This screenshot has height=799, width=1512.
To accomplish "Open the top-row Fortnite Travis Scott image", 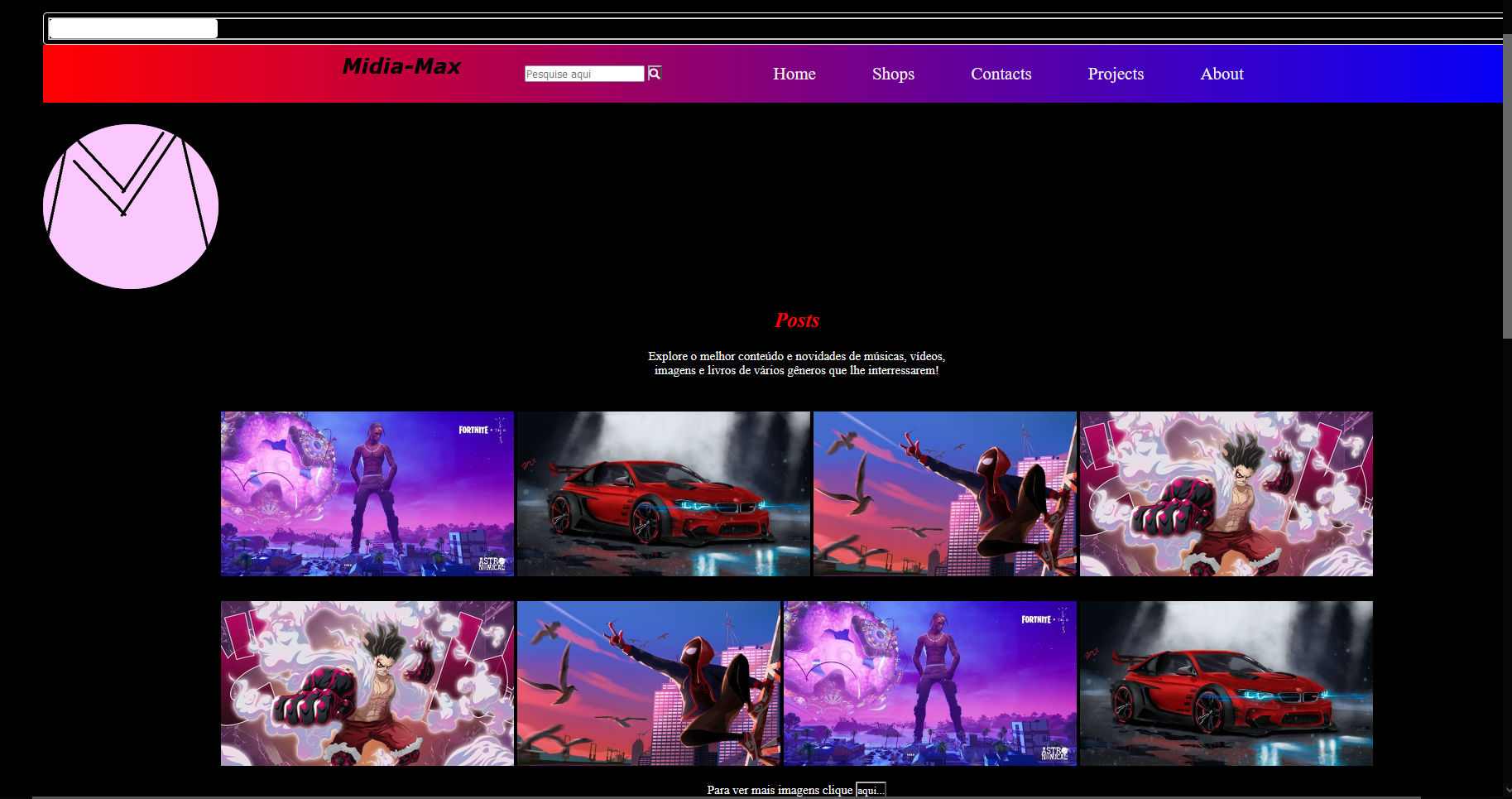I will click(367, 493).
